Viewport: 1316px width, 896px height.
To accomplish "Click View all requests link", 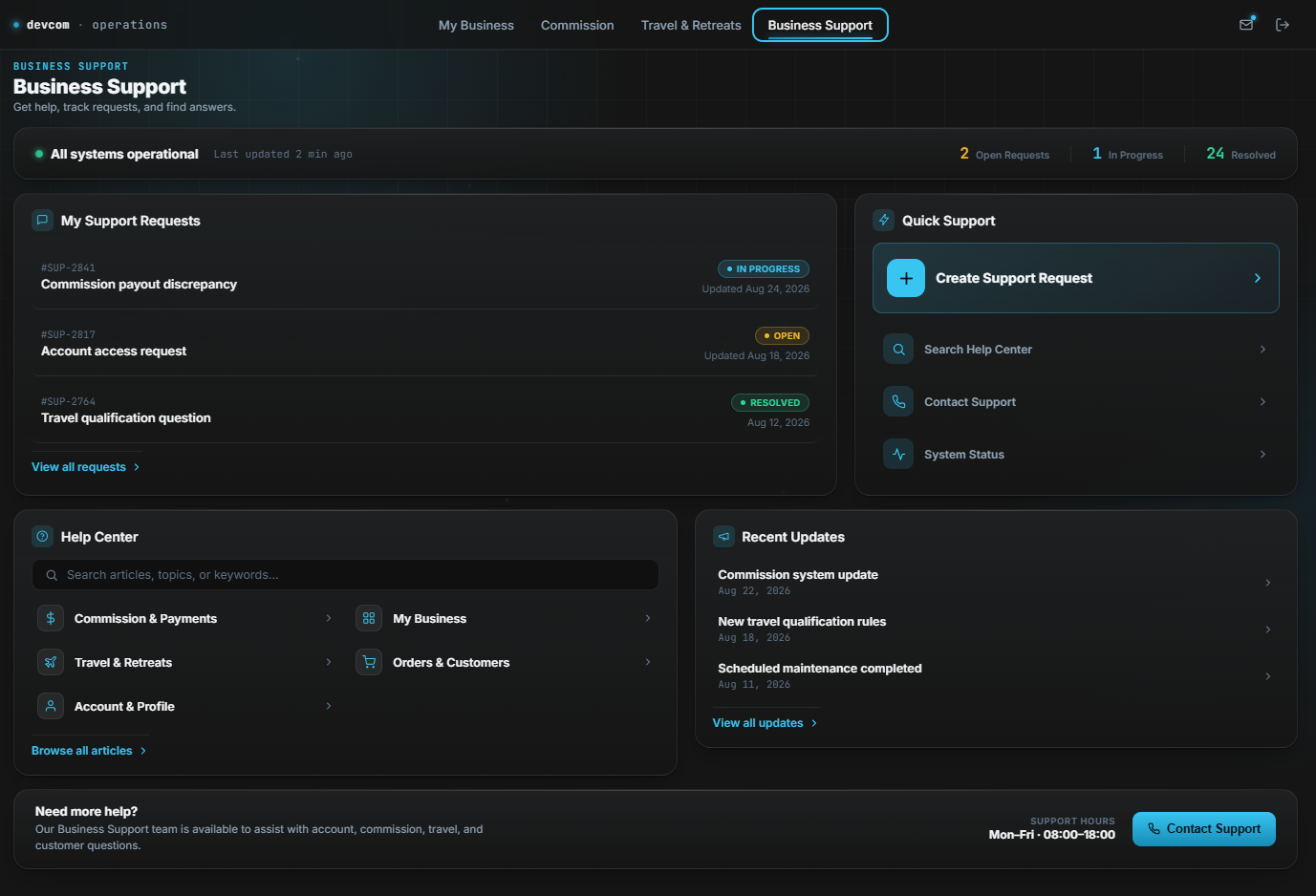I will point(86,467).
